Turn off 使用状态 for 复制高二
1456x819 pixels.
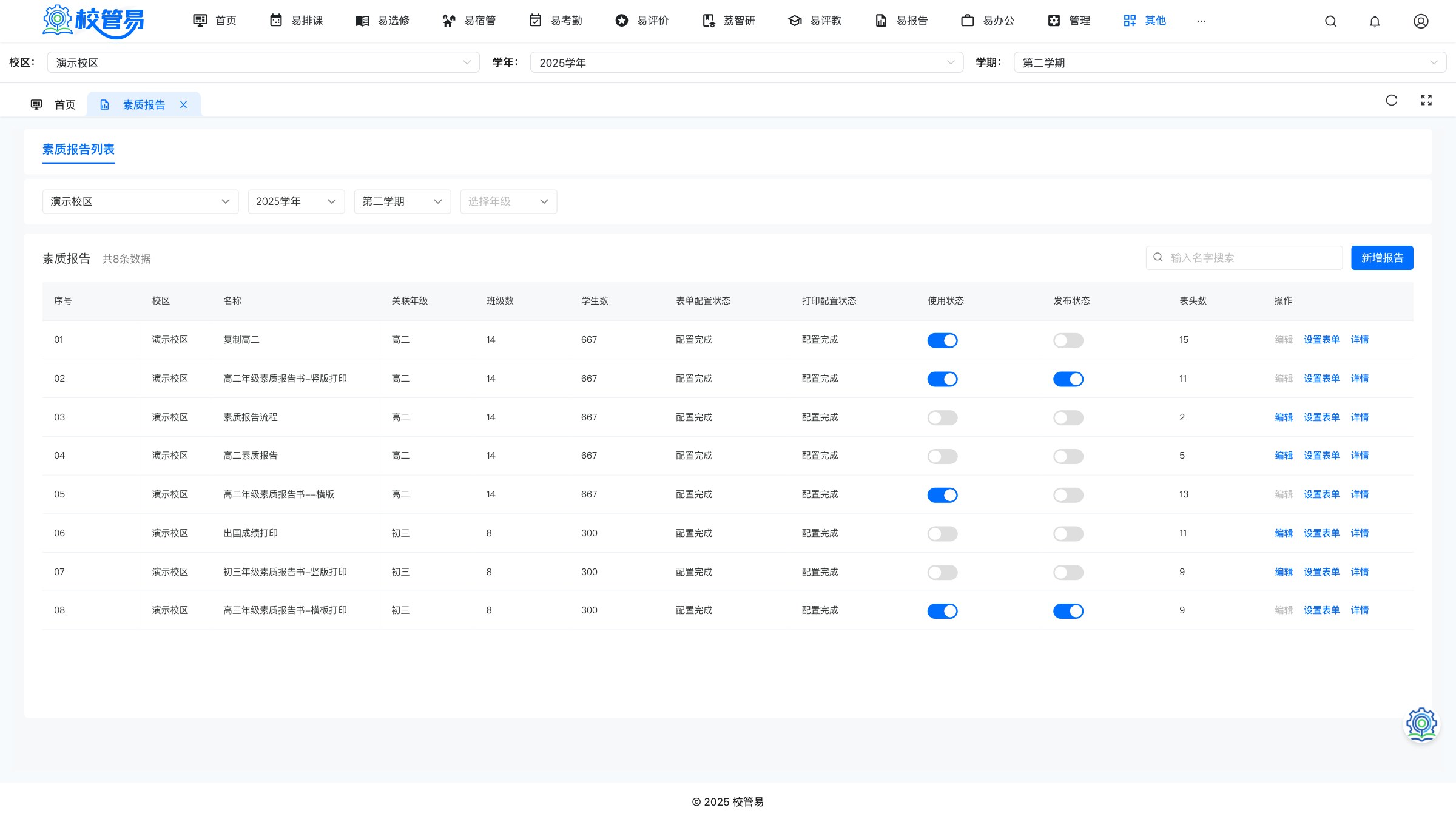(942, 340)
